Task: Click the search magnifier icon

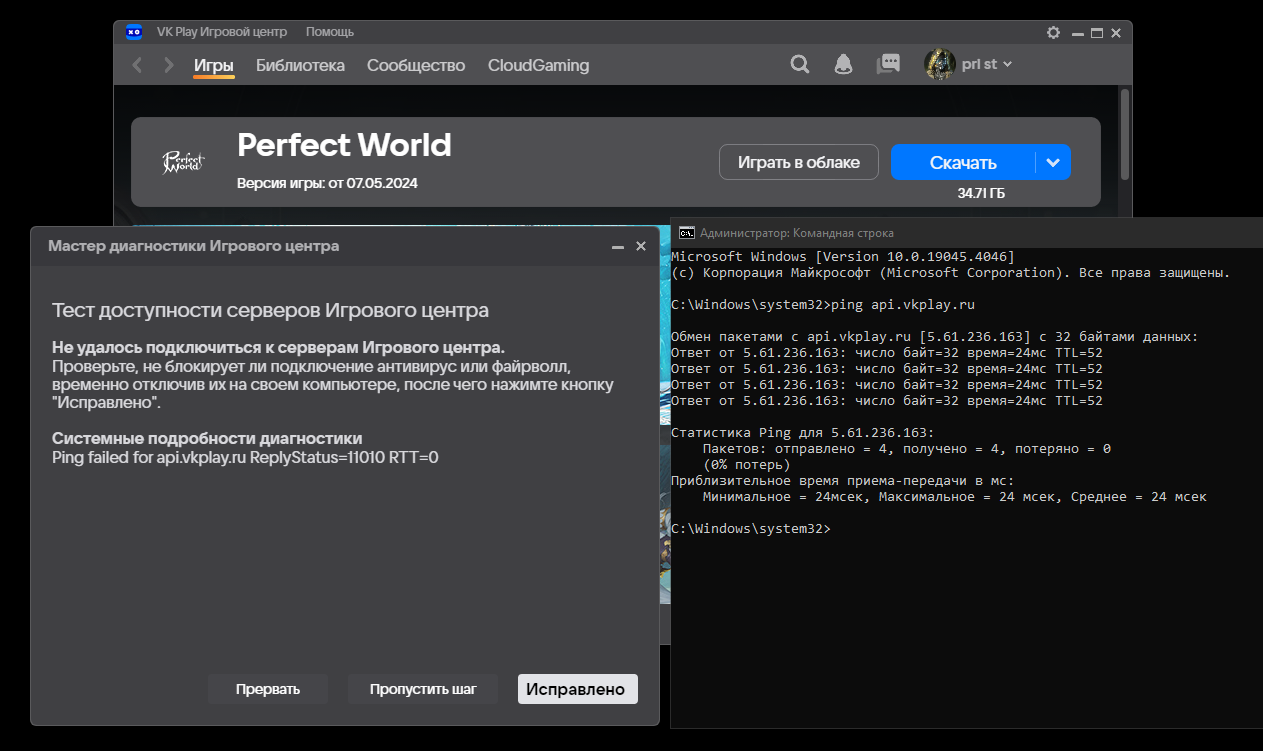Action: (x=799, y=65)
